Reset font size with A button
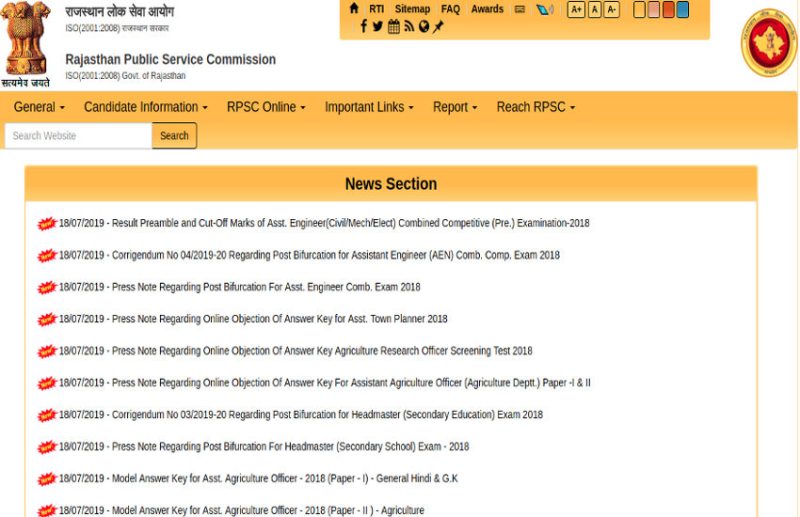Image resolution: width=800 pixels, height=517 pixels. 594,9
